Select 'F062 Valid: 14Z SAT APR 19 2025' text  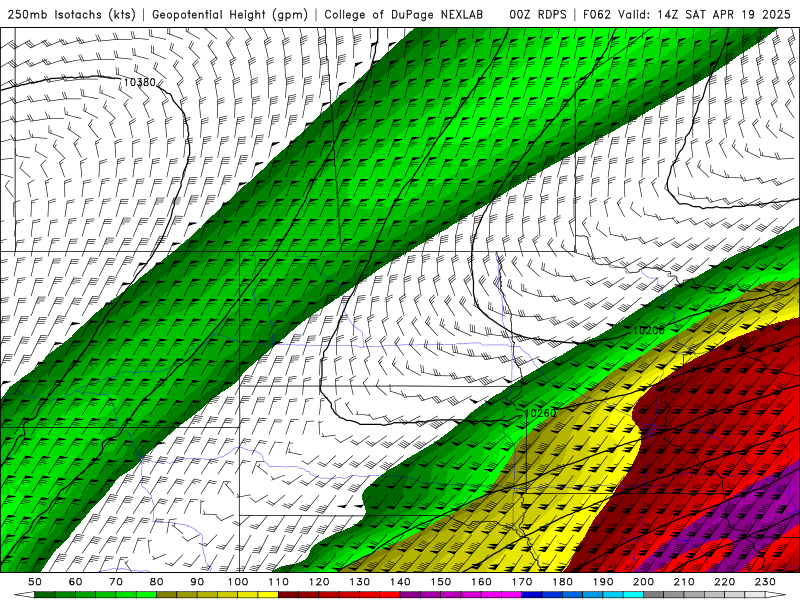click(686, 14)
